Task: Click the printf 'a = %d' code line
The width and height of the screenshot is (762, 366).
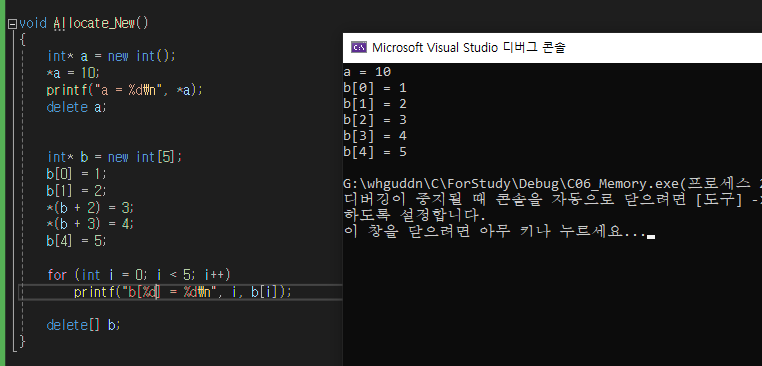Action: pyautogui.click(x=124, y=90)
